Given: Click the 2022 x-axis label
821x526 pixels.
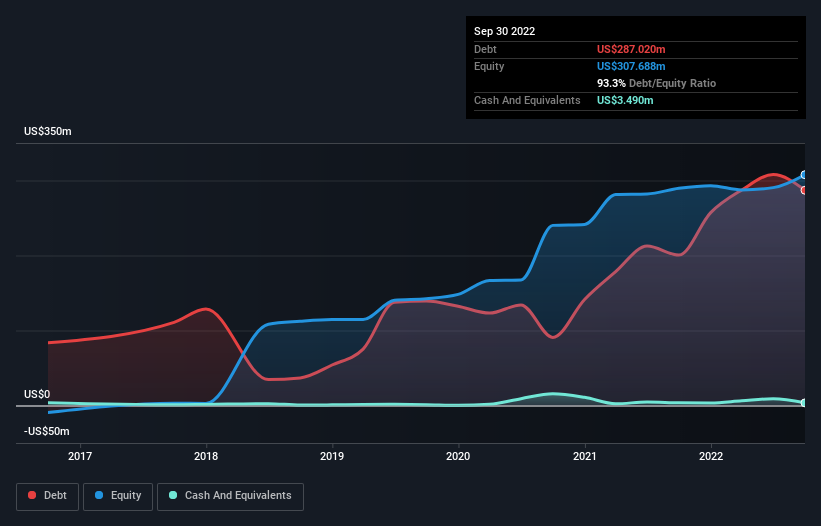Looking at the screenshot, I should tap(711, 456).
